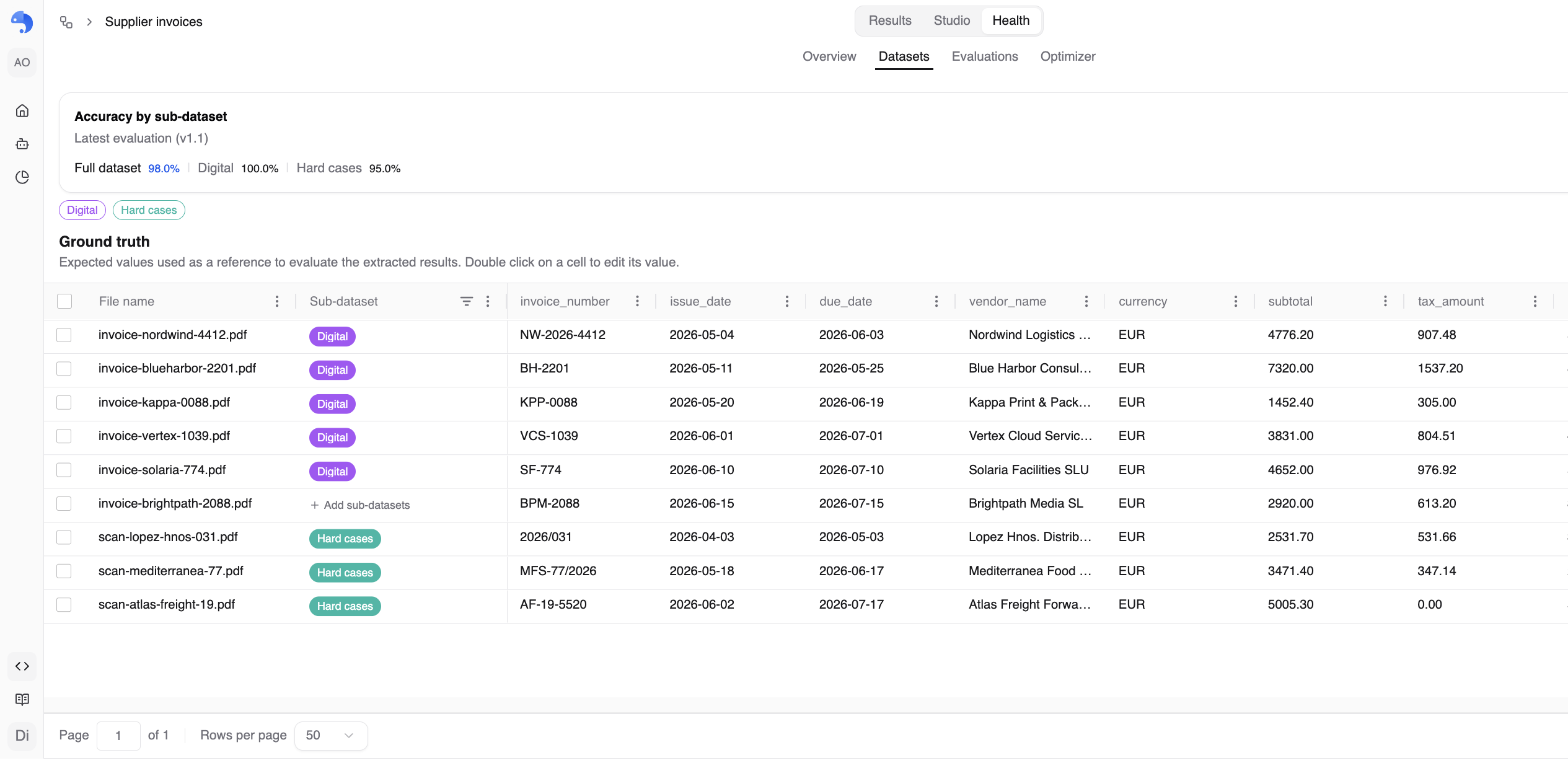This screenshot has height=776, width=1568.
Task: Select the invoice-blueharbor-2201.pdf row checkbox
Action: 64,369
